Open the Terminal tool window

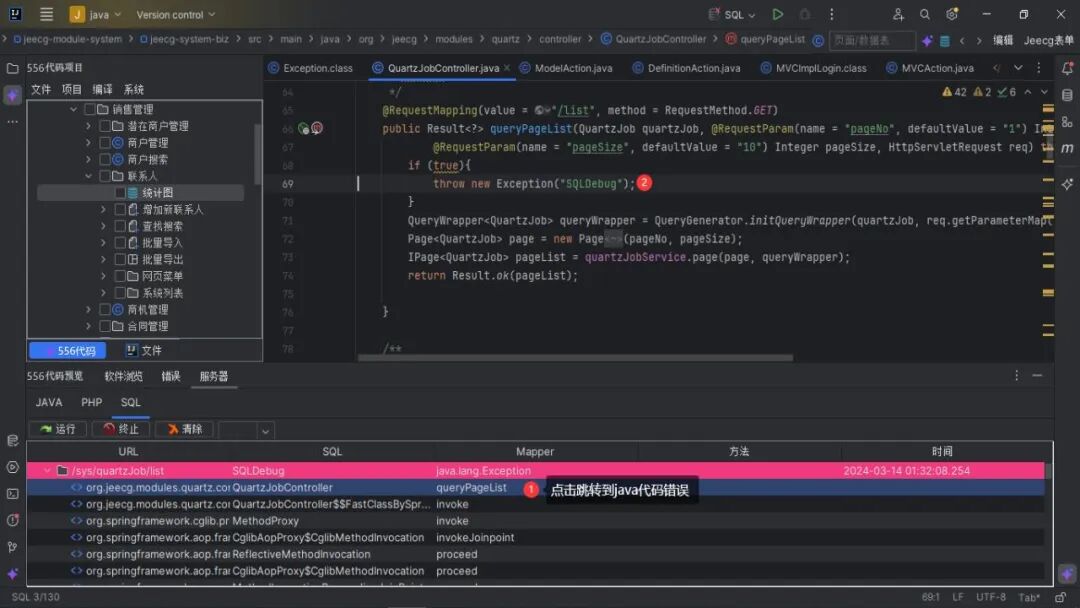pyautogui.click(x=12, y=494)
